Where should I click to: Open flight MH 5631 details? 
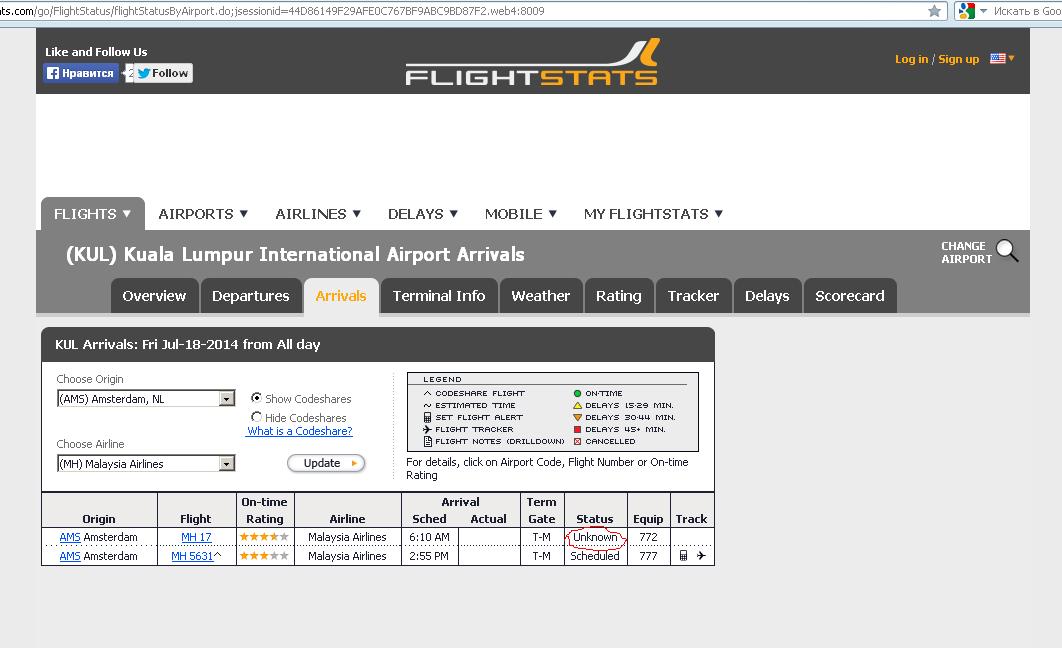click(192, 556)
